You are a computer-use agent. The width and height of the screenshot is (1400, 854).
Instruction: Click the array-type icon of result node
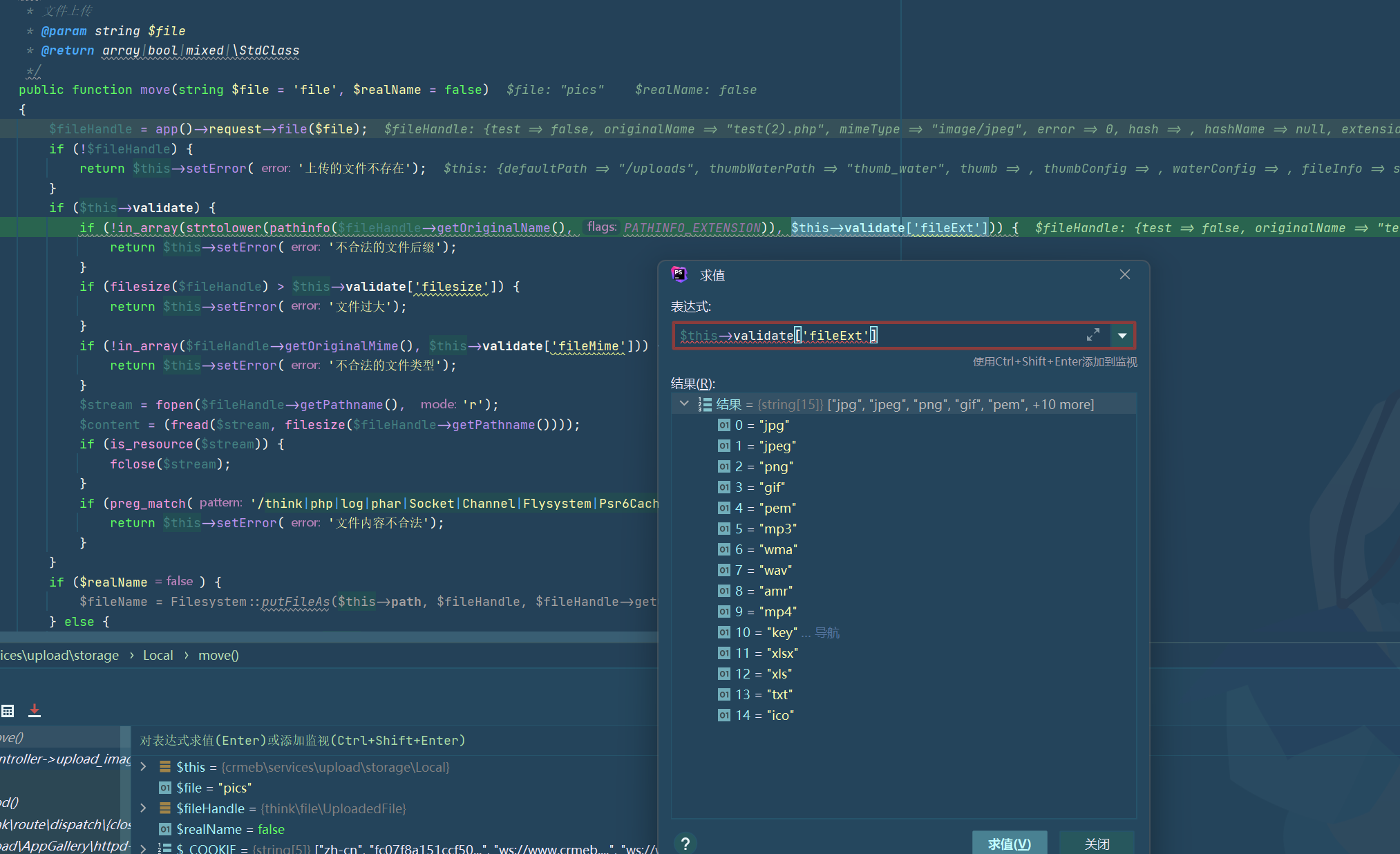click(x=705, y=404)
